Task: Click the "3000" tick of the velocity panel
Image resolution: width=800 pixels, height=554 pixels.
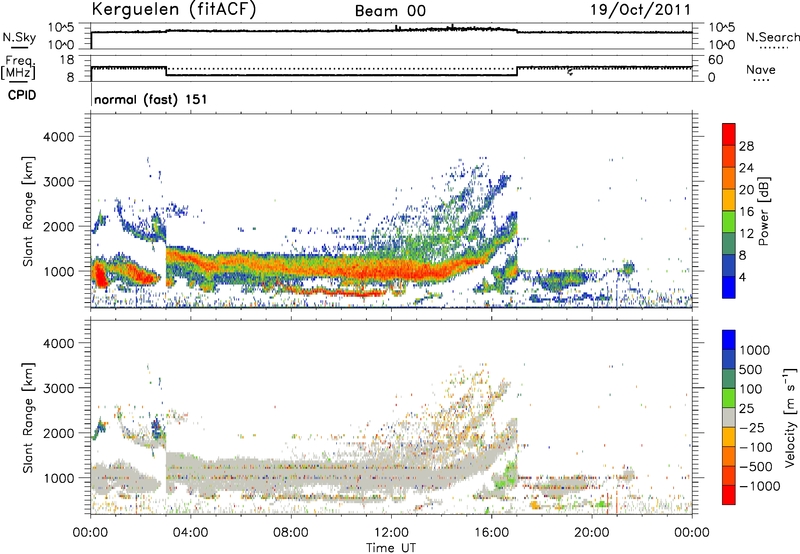Action: pos(58,388)
